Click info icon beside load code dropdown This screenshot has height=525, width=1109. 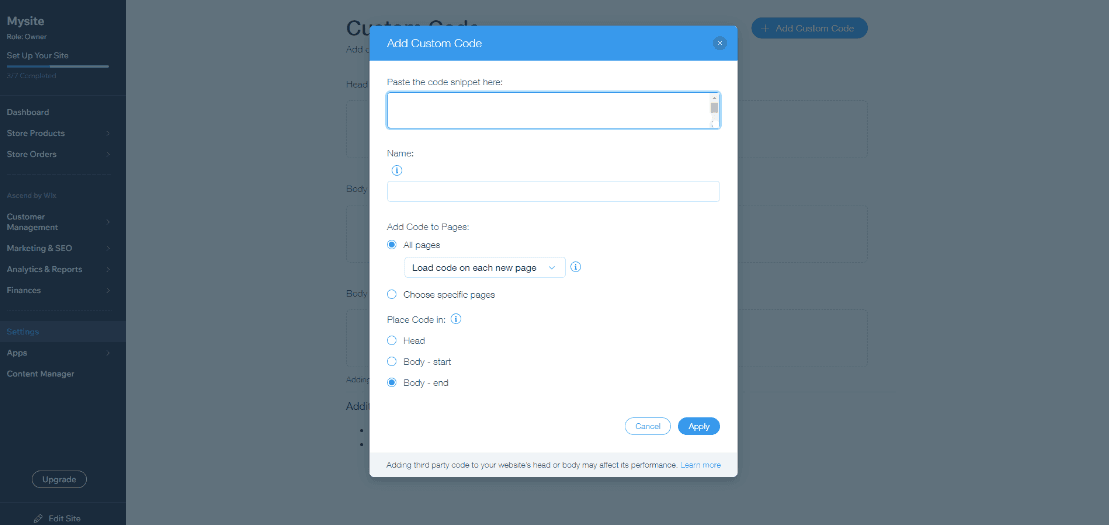click(576, 268)
